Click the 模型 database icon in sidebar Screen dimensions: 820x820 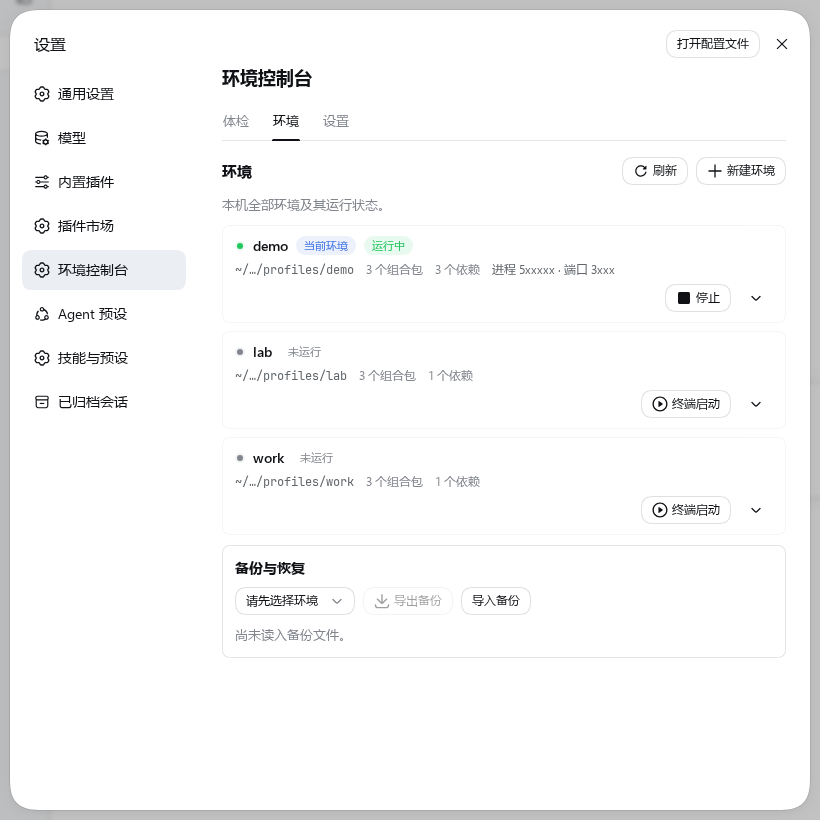coord(42,138)
